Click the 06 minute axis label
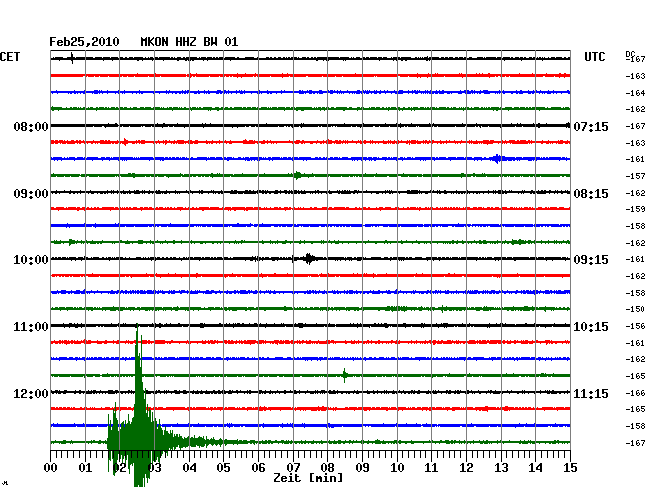 point(258,468)
